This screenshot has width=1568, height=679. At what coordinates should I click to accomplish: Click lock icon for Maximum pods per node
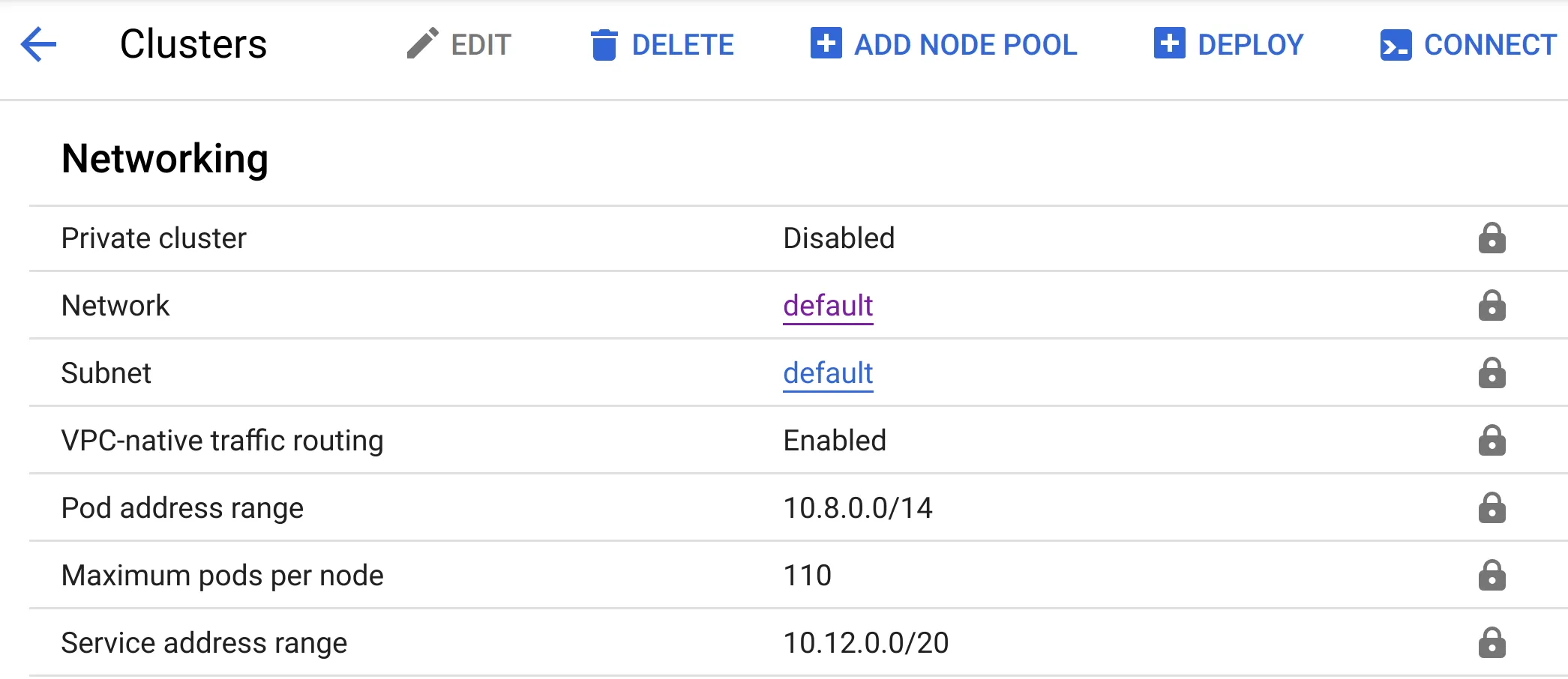(1492, 576)
